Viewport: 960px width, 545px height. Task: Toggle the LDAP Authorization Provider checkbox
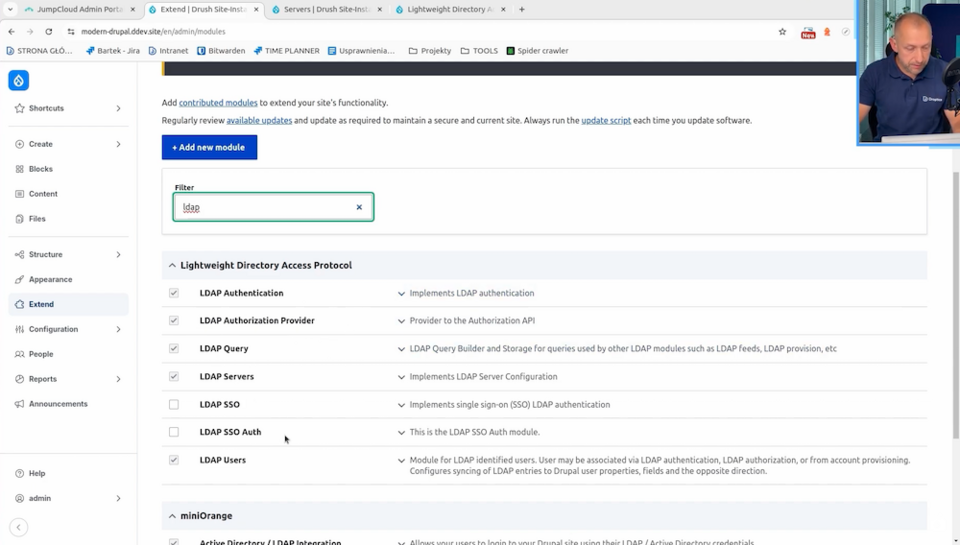click(x=174, y=321)
